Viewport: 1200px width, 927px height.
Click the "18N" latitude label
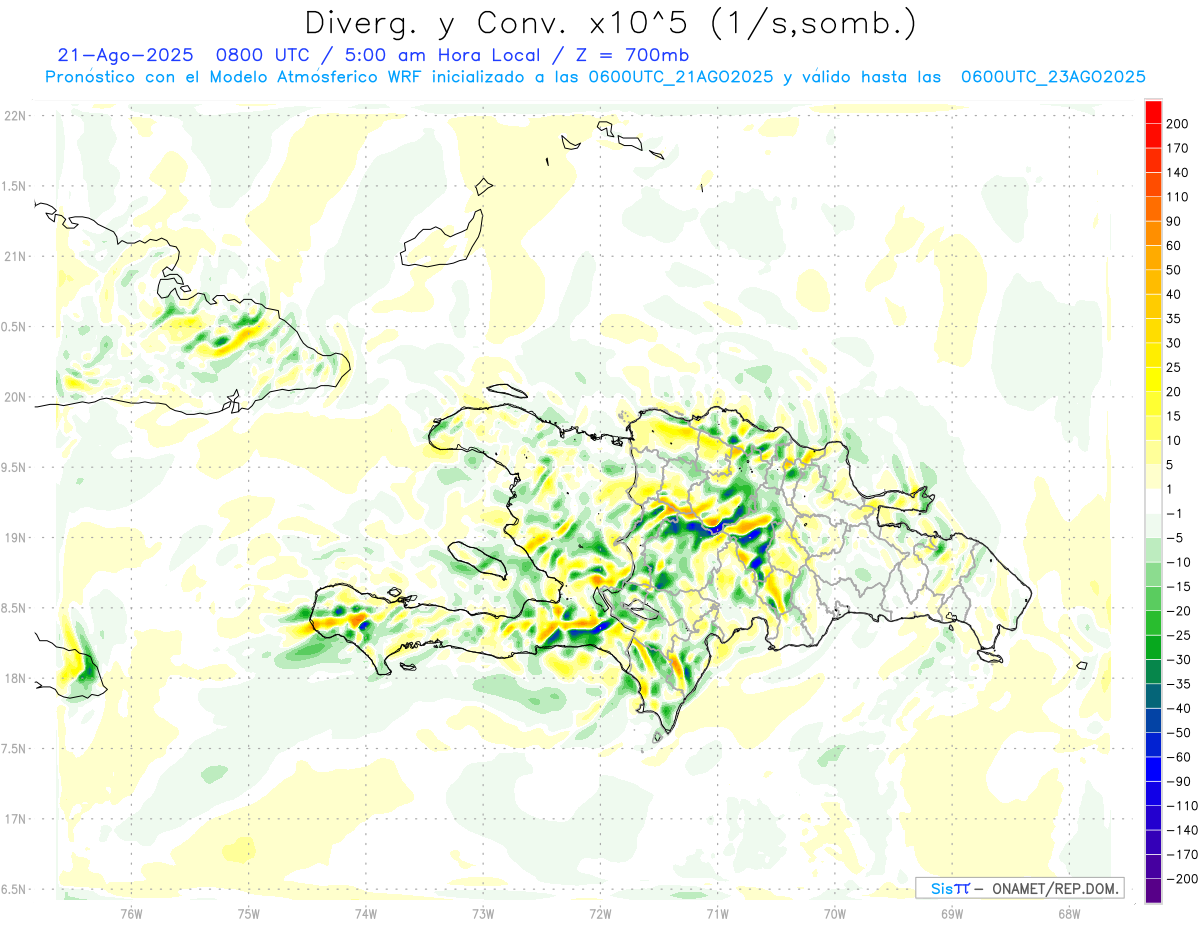(x=15, y=678)
